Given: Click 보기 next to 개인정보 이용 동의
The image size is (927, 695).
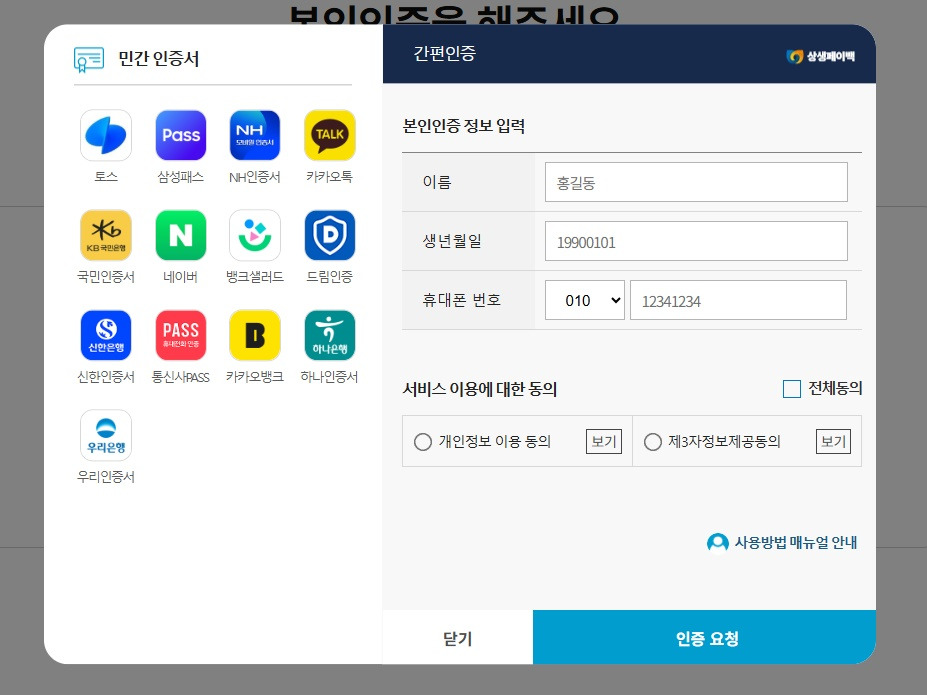Looking at the screenshot, I should pyautogui.click(x=603, y=441).
